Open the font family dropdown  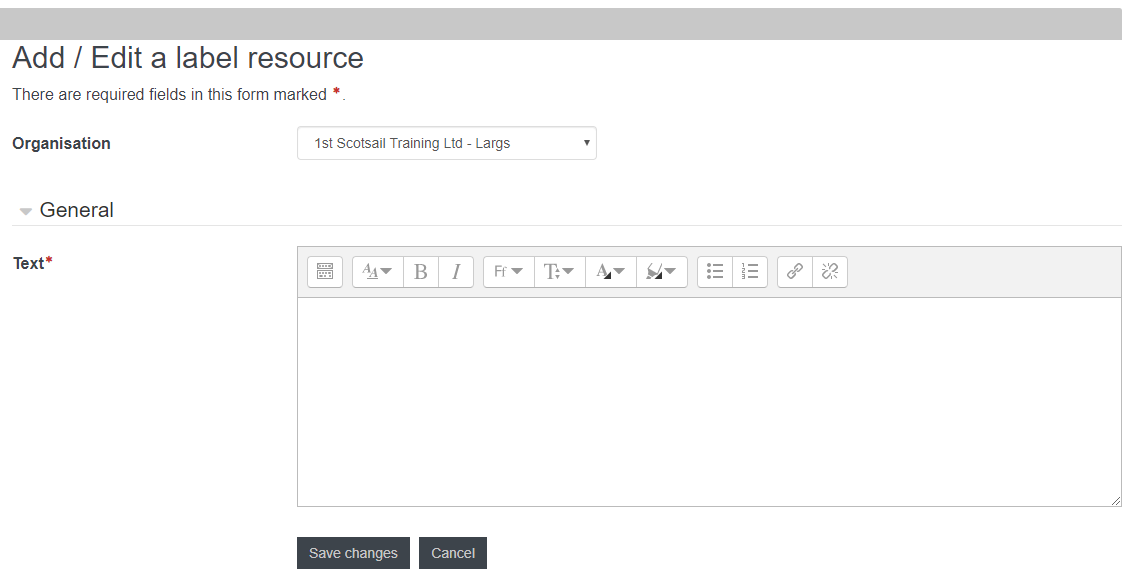click(x=508, y=272)
